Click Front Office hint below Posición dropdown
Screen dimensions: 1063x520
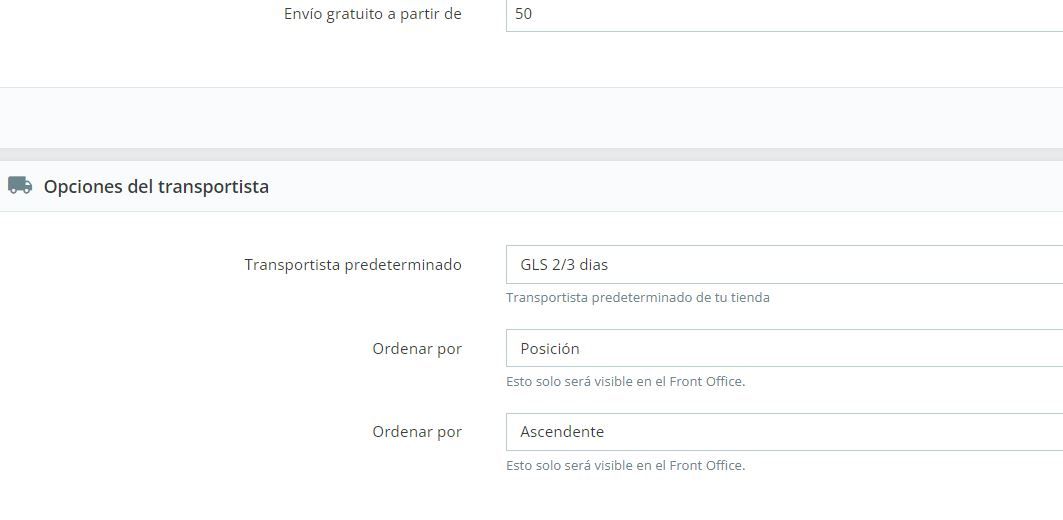click(626, 382)
